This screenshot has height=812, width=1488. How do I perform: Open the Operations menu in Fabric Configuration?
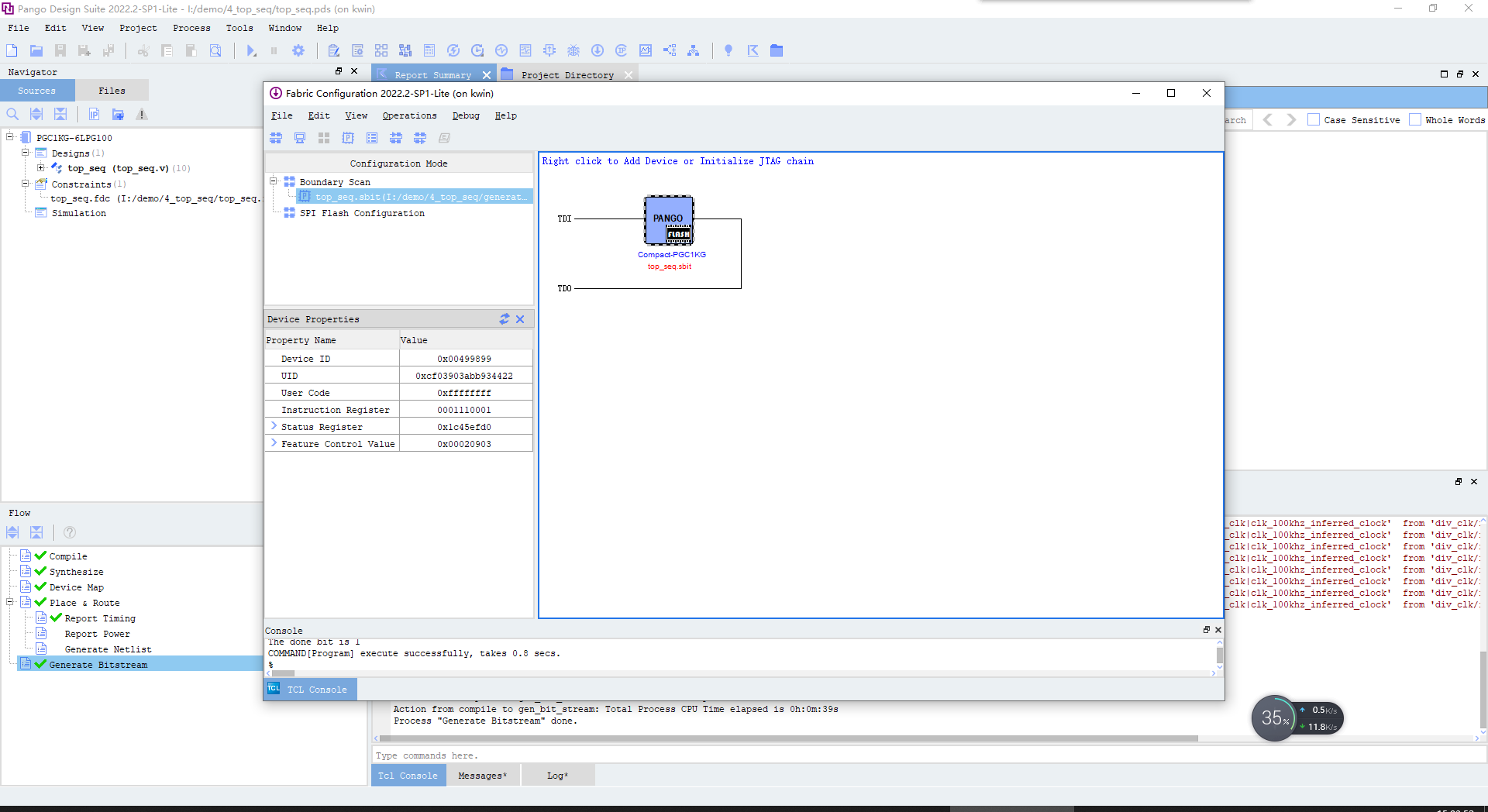coord(409,115)
